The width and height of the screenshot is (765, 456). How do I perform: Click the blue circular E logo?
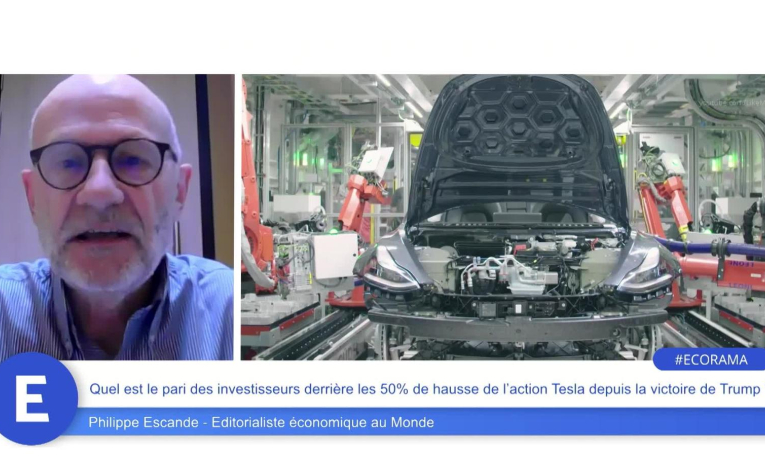tap(33, 399)
